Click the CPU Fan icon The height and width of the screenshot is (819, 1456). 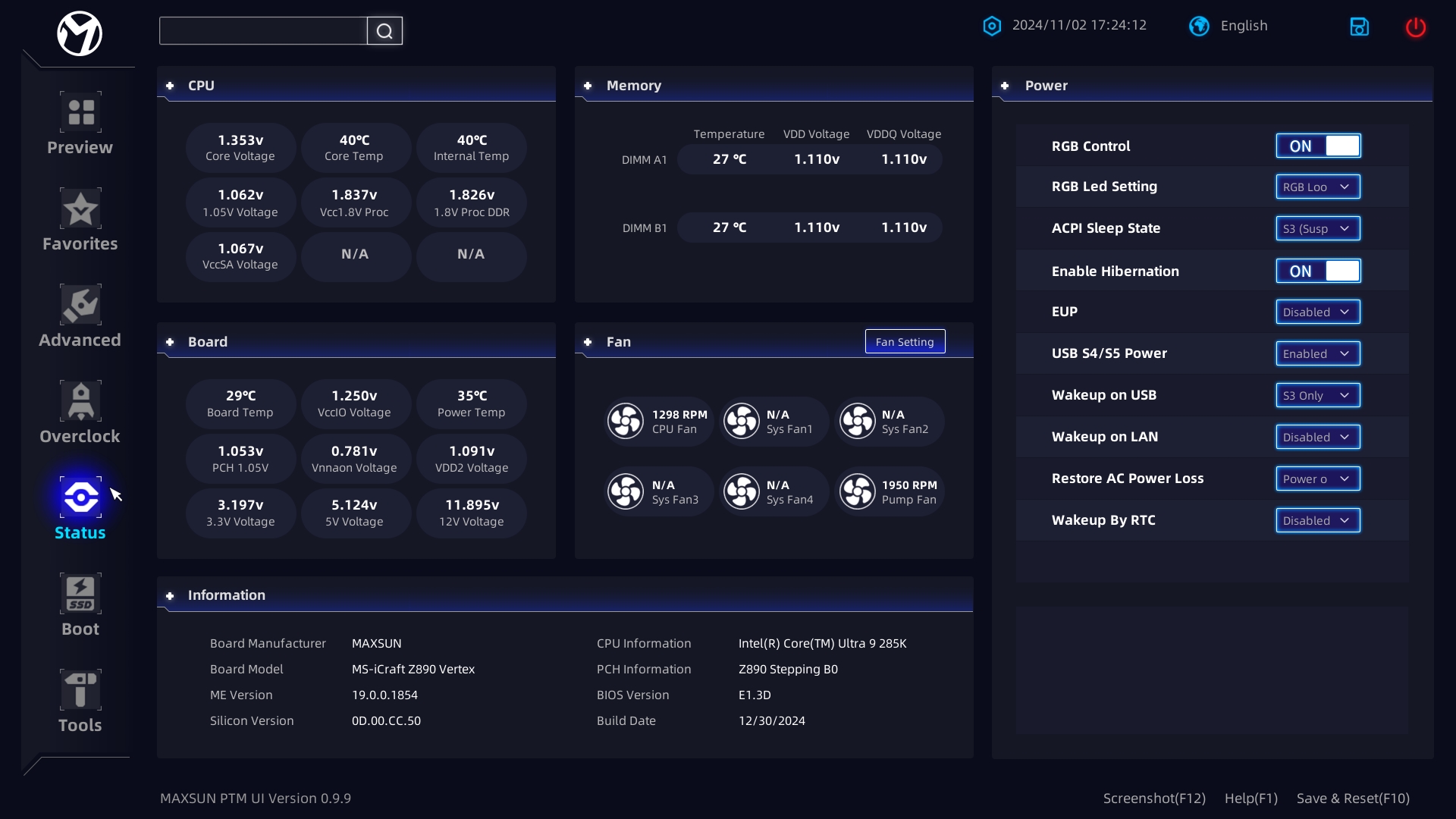click(x=626, y=421)
